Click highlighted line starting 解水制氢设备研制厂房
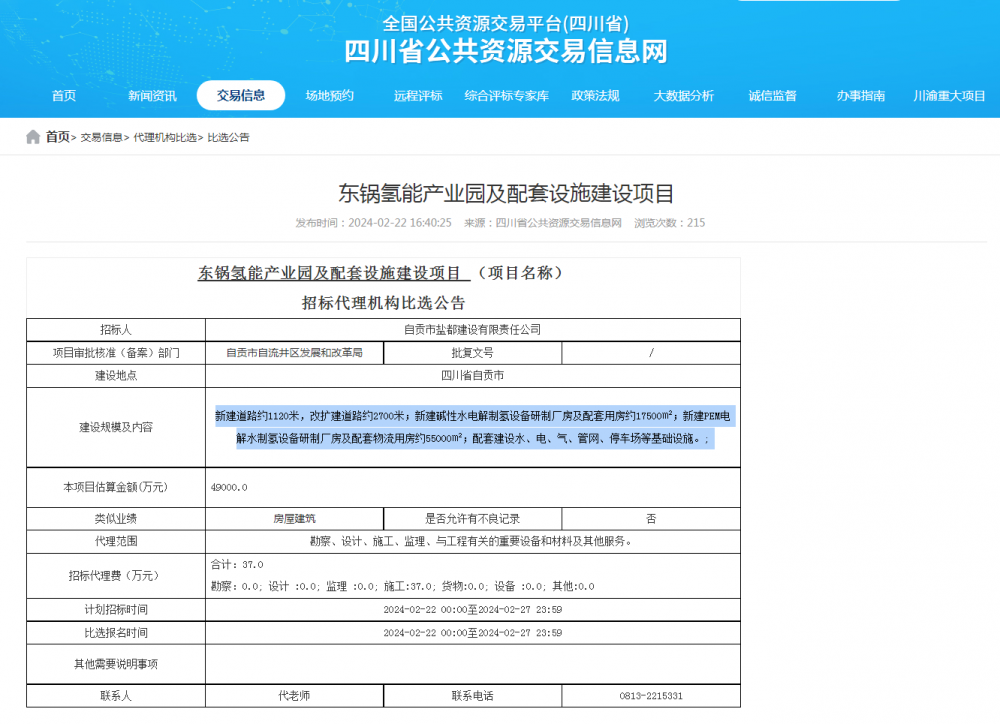The height and width of the screenshot is (724, 1000). 473,439
